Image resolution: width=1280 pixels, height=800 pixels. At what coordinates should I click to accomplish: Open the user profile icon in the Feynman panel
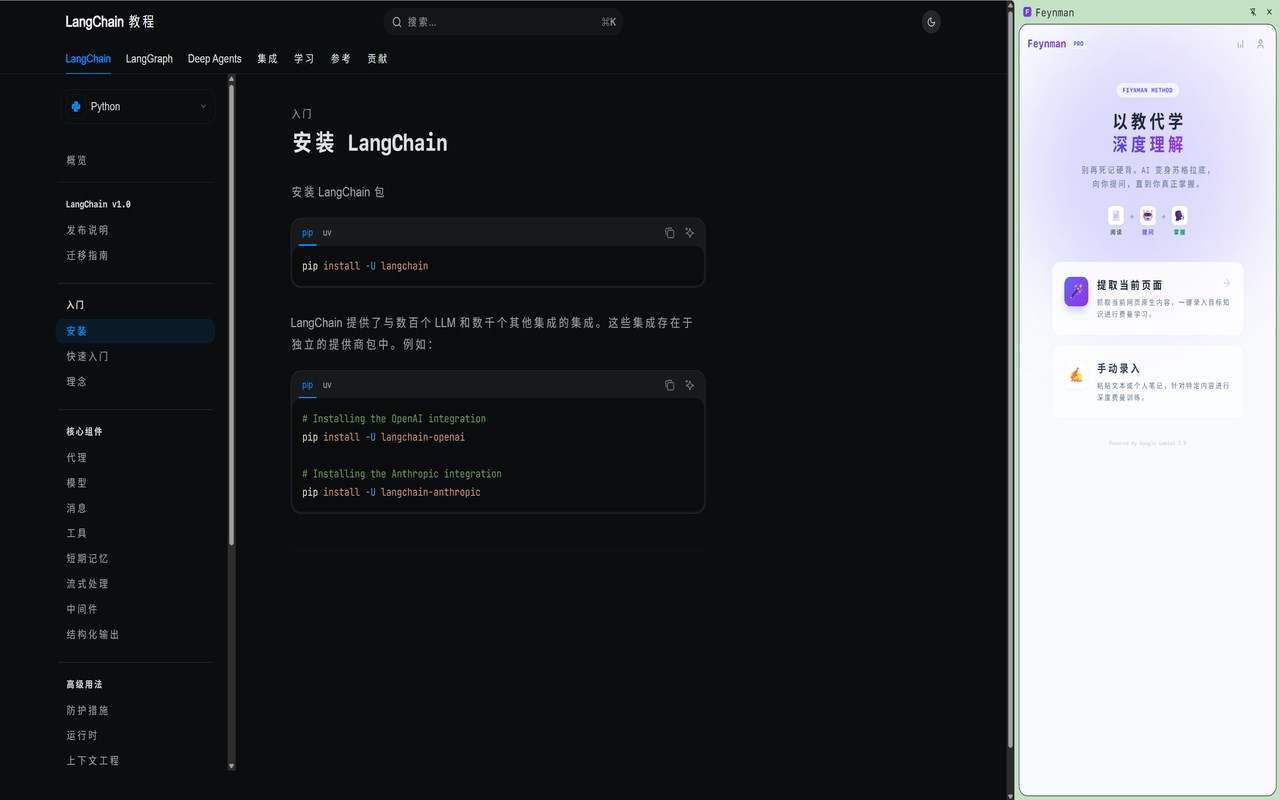coord(1261,44)
